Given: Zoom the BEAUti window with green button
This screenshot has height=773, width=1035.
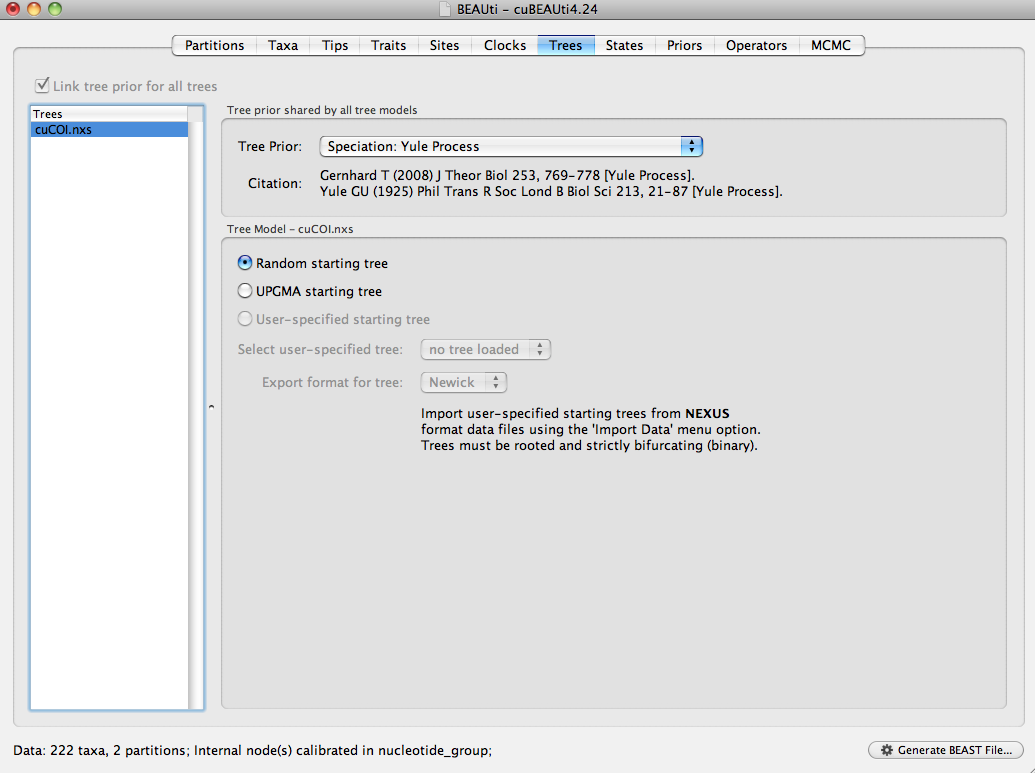Looking at the screenshot, I should pyautogui.click(x=55, y=9).
